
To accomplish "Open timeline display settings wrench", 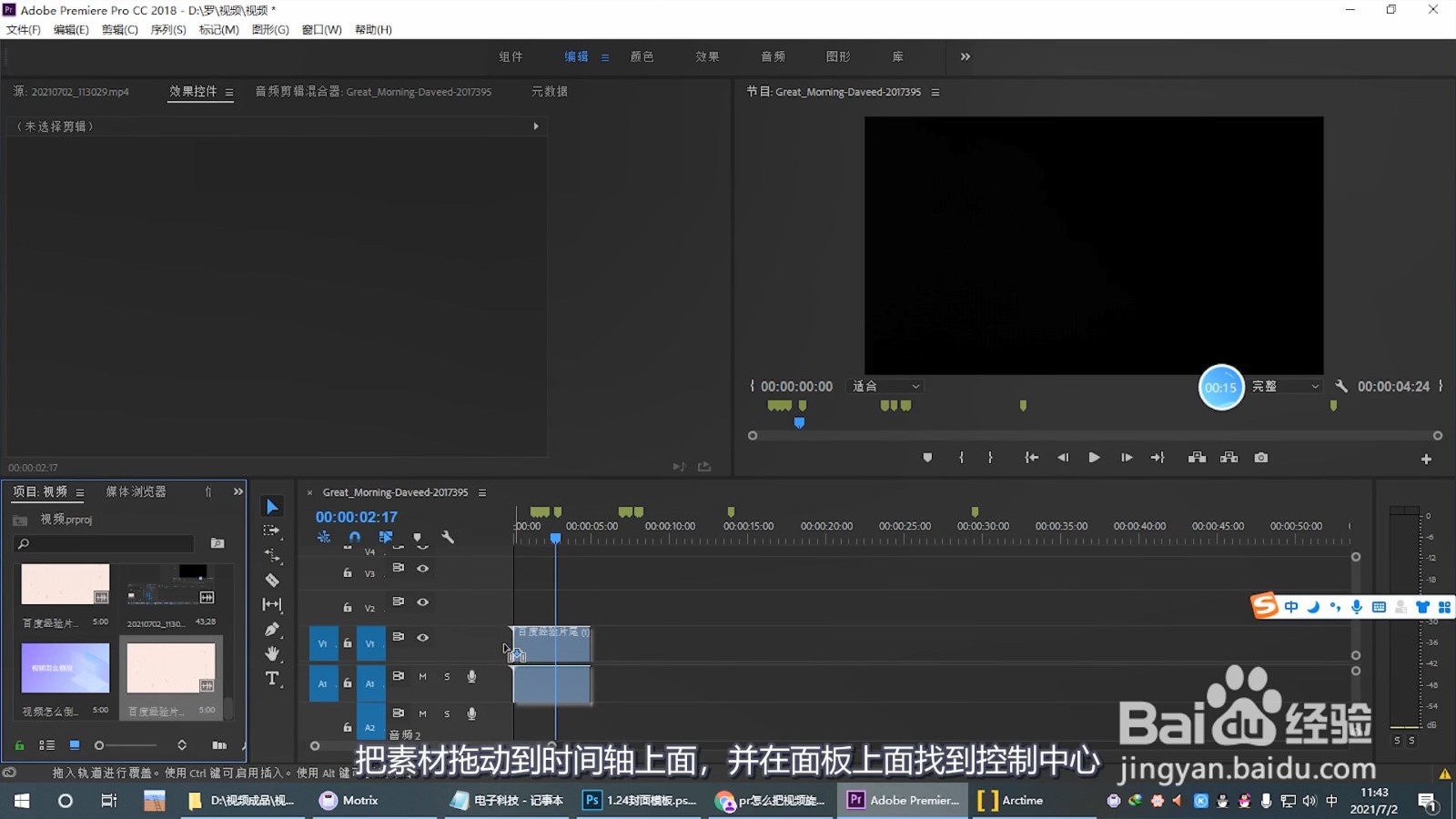I will click(x=448, y=537).
